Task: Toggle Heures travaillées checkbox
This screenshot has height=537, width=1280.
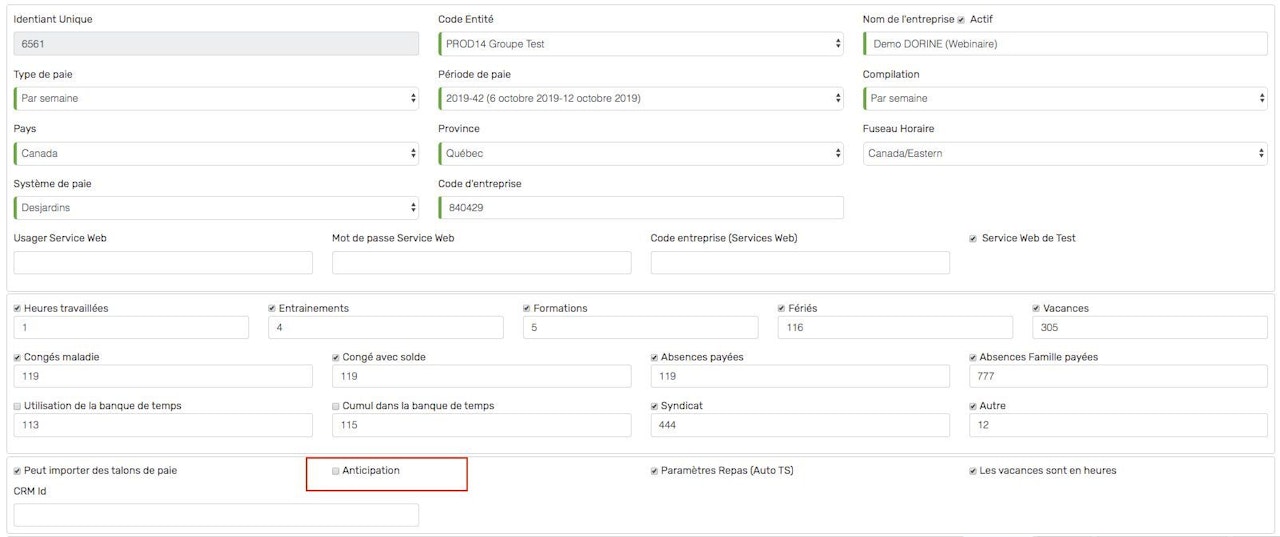Action: click(17, 309)
